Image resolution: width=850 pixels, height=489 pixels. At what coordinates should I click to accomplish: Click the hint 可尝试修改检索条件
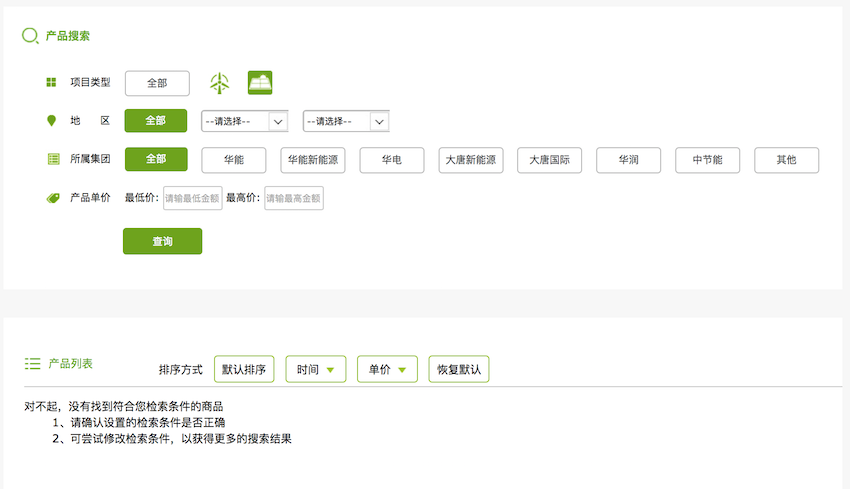tap(120, 439)
